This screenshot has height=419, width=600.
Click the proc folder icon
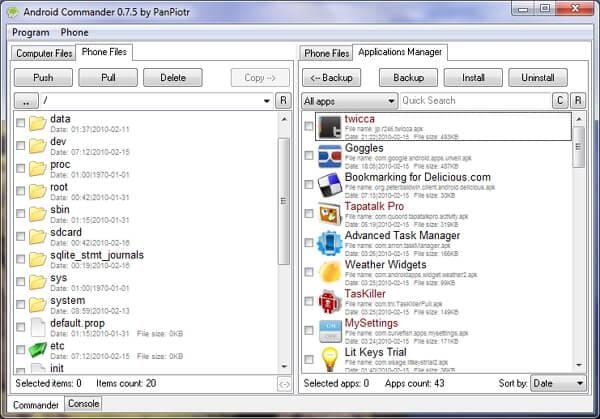pyautogui.click(x=38, y=168)
